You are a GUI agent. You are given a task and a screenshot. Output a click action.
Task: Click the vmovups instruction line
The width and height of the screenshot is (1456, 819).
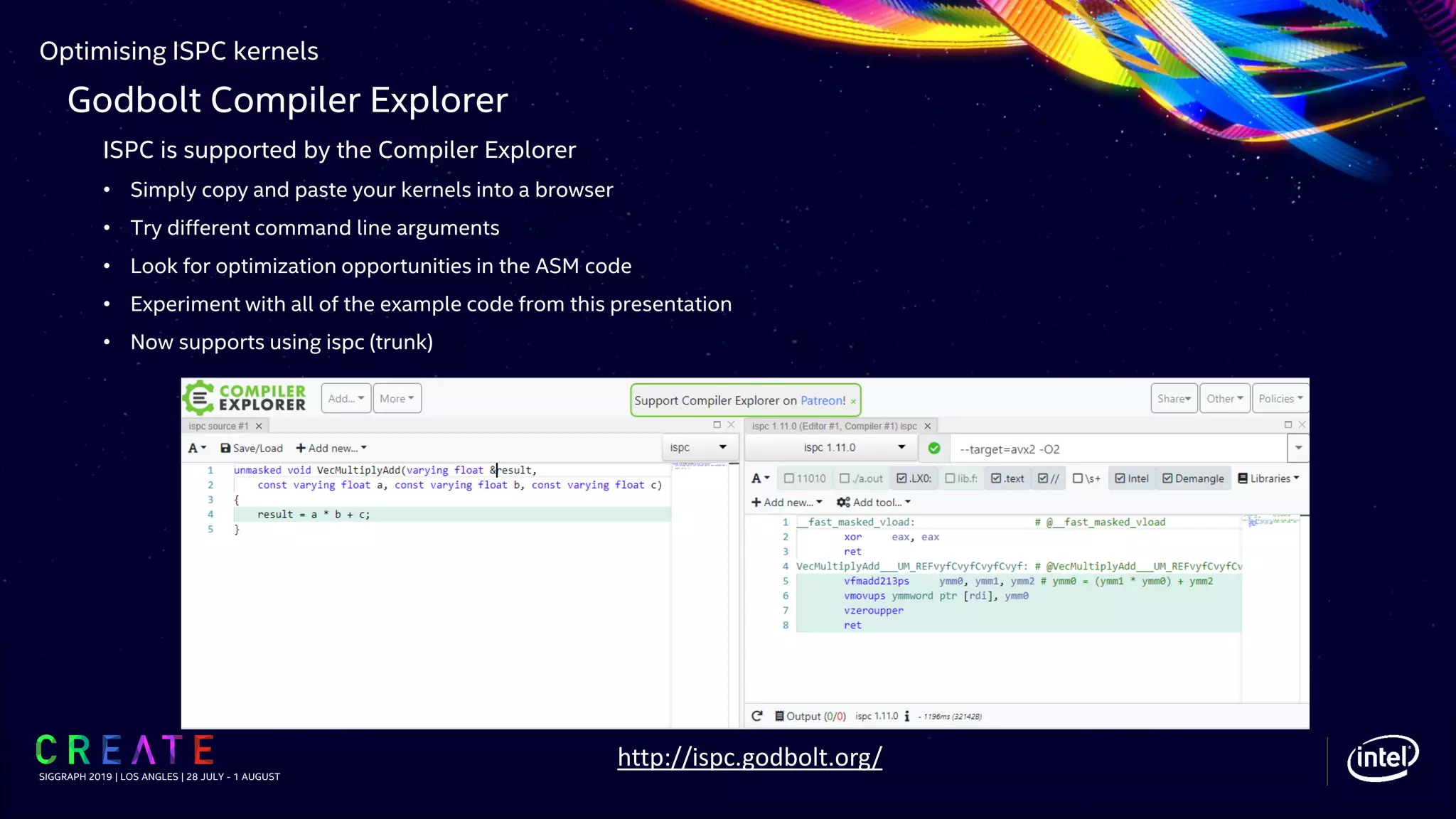pyautogui.click(x=1019, y=596)
